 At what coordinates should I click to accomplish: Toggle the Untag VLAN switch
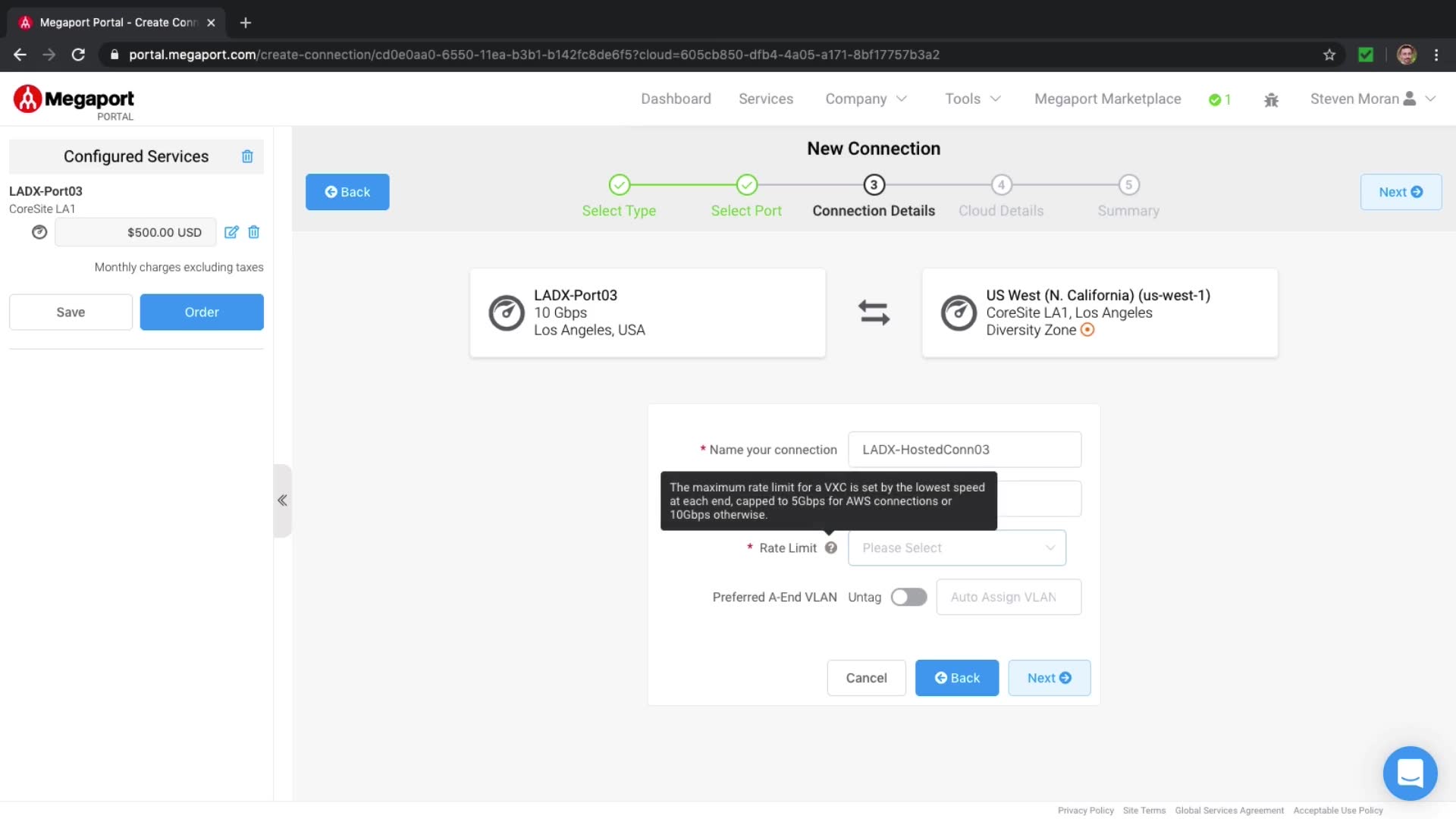(x=908, y=597)
